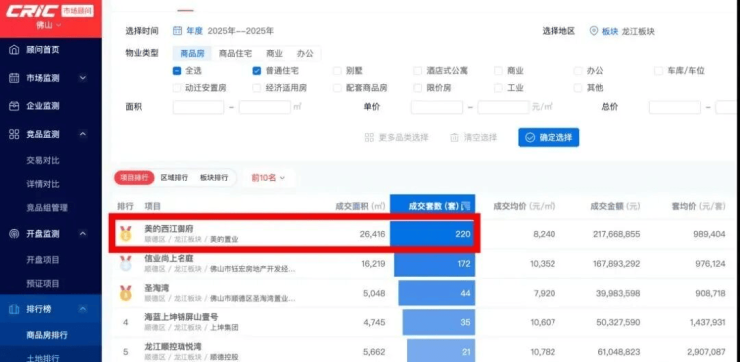This screenshot has width=740, height=362.
Task: Click the 成交均价 column header
Action: click(x=524, y=206)
